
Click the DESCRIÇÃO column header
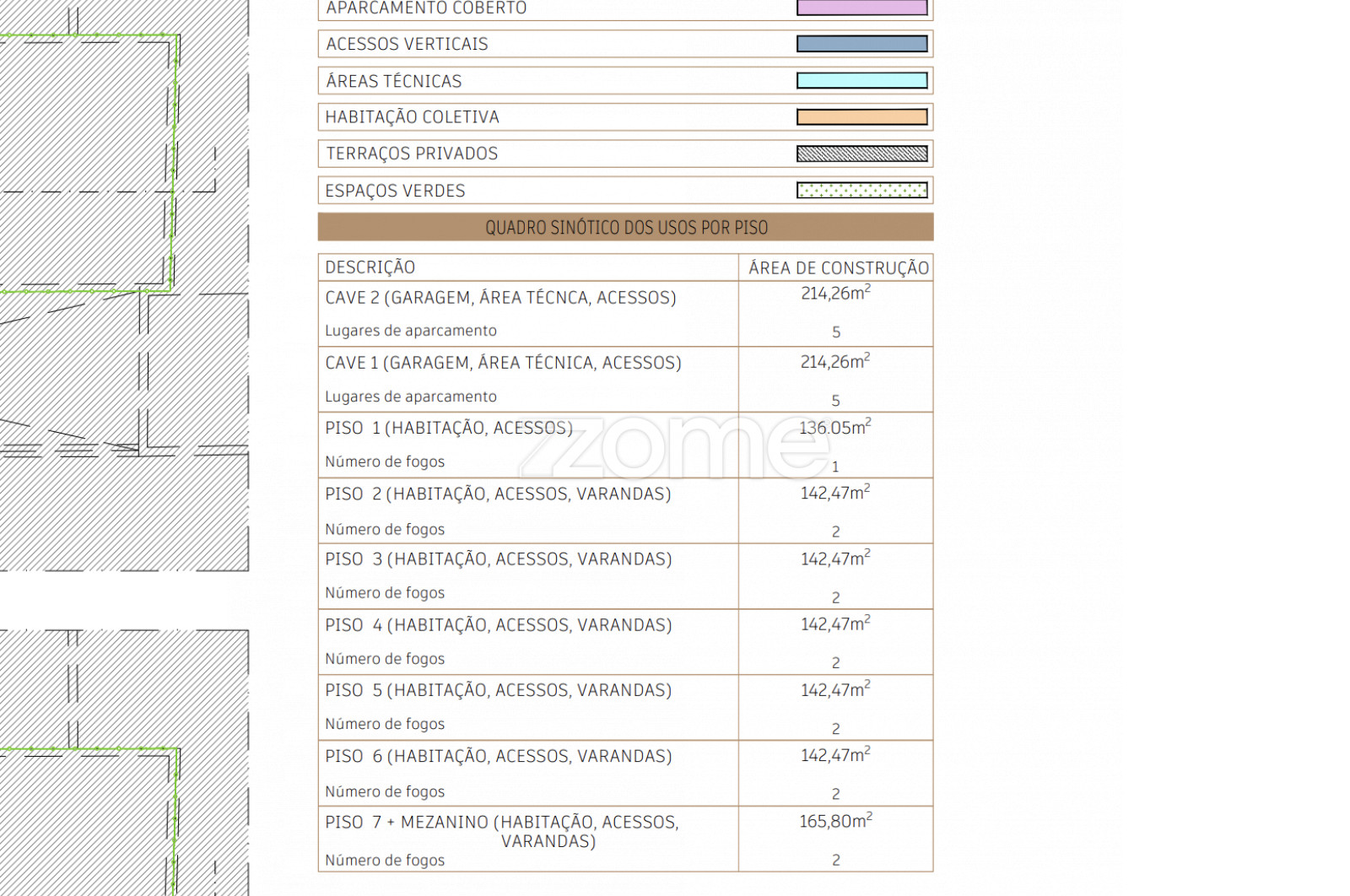[x=370, y=267]
